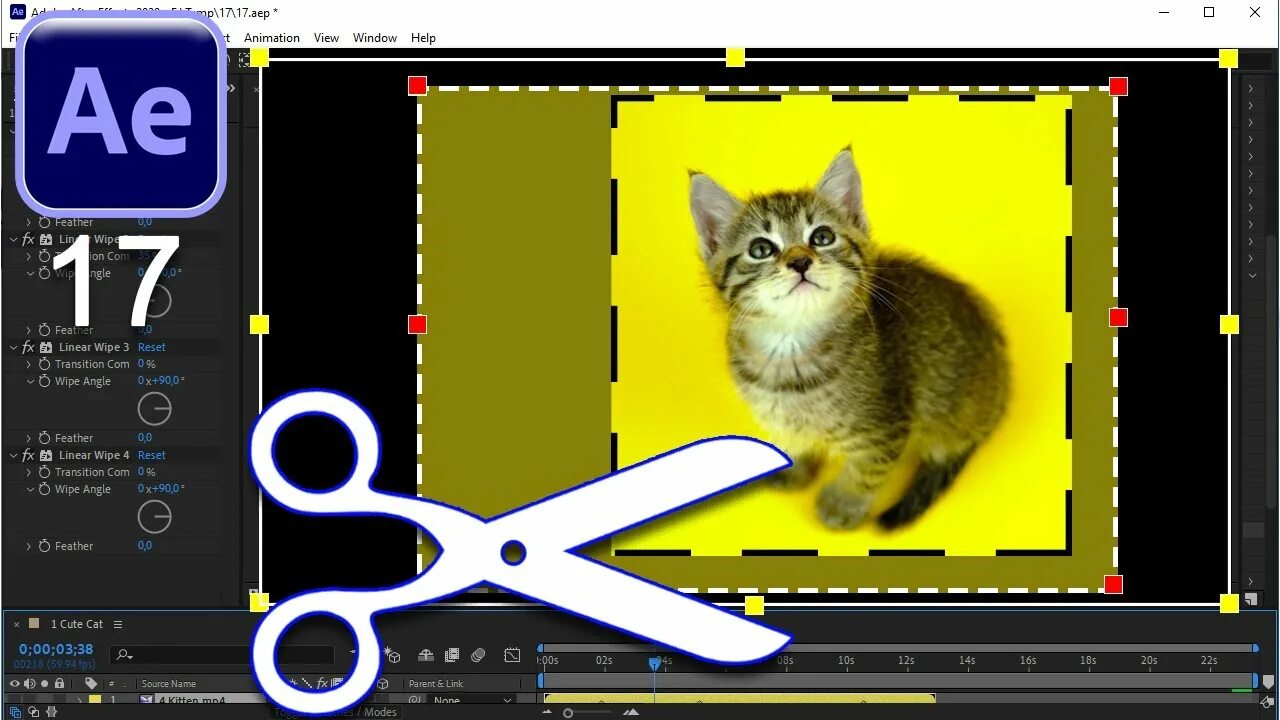Open the parent None dropdown for Kitten.mp4

[x=472, y=701]
